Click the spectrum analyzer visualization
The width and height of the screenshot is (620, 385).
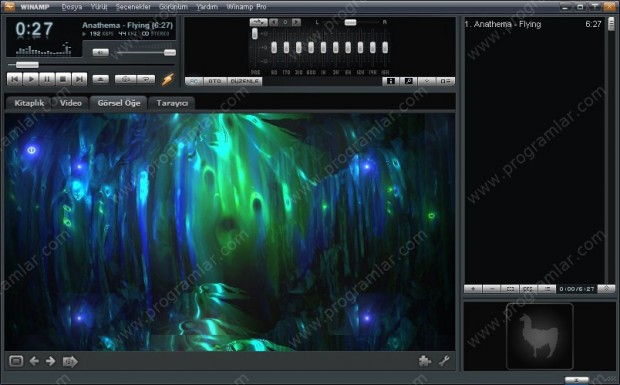43,49
